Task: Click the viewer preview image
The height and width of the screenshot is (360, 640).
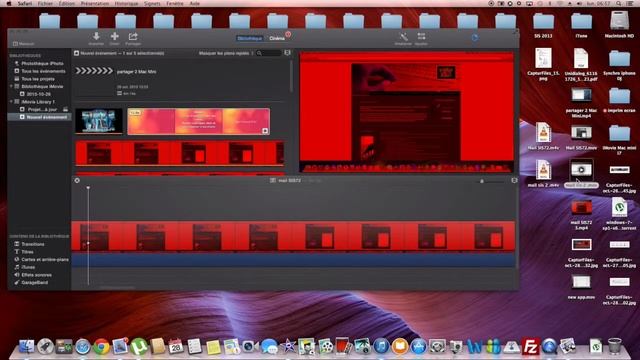Action: click(x=407, y=112)
